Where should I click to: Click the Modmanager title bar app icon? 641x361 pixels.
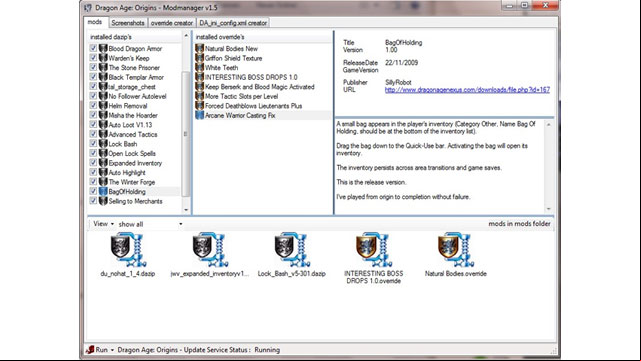[x=88, y=8]
